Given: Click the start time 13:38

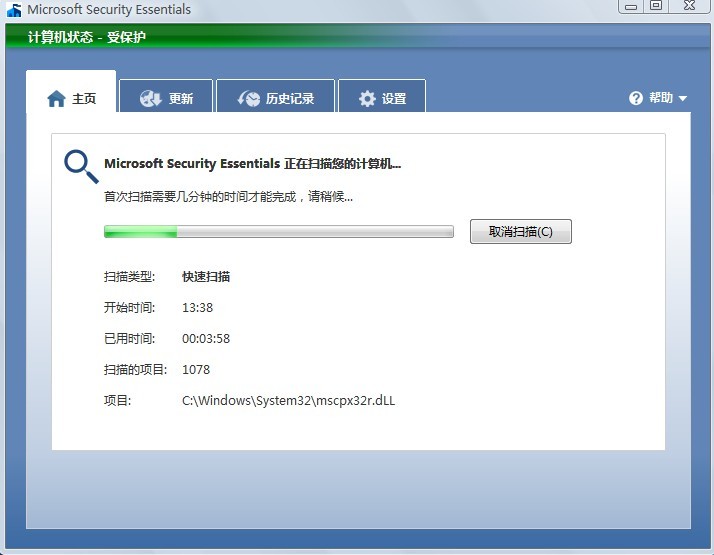Looking at the screenshot, I should coord(197,308).
